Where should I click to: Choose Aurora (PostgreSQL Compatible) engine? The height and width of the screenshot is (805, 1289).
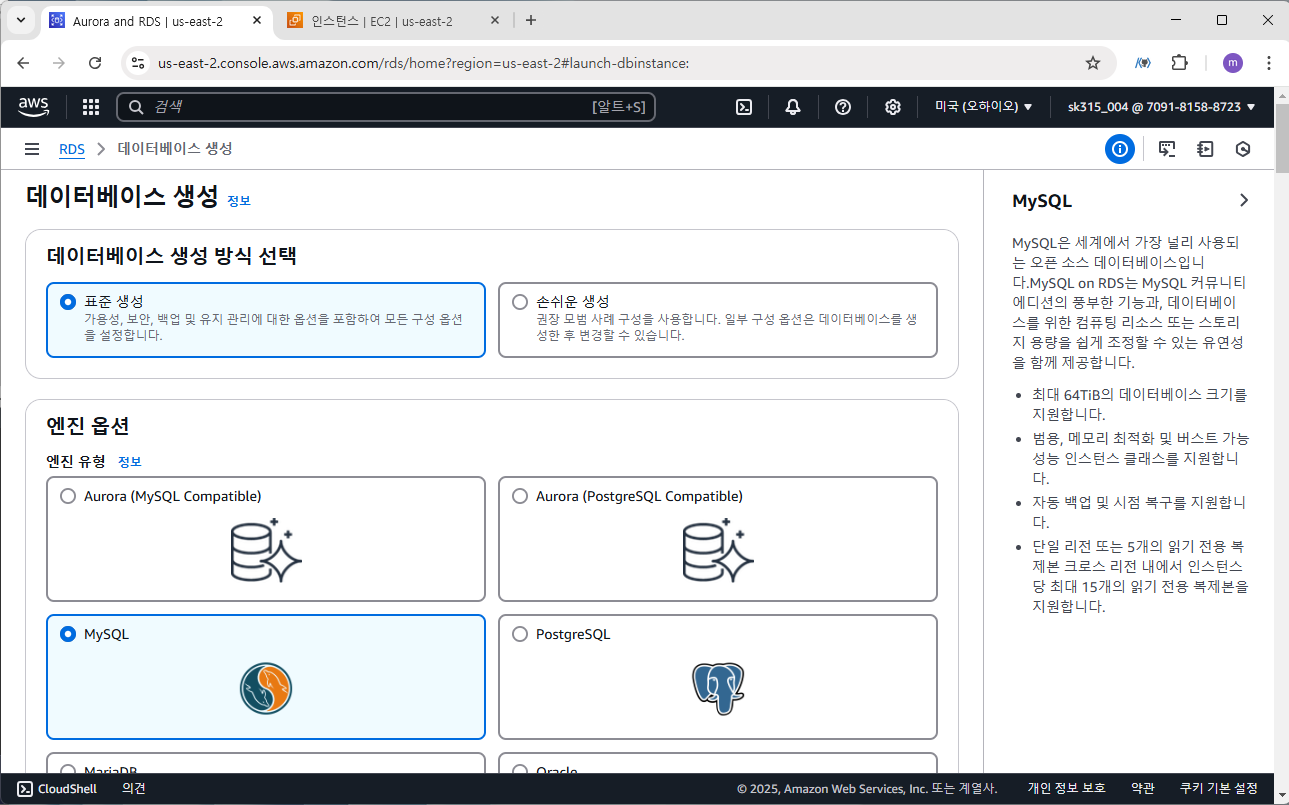pyautogui.click(x=520, y=496)
